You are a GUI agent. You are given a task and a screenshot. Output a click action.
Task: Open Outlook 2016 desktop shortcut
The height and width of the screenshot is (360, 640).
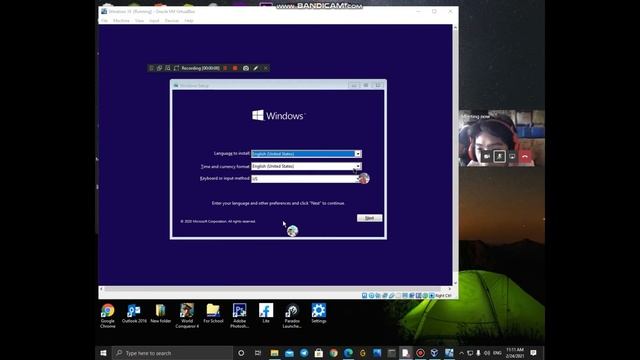(x=134, y=314)
